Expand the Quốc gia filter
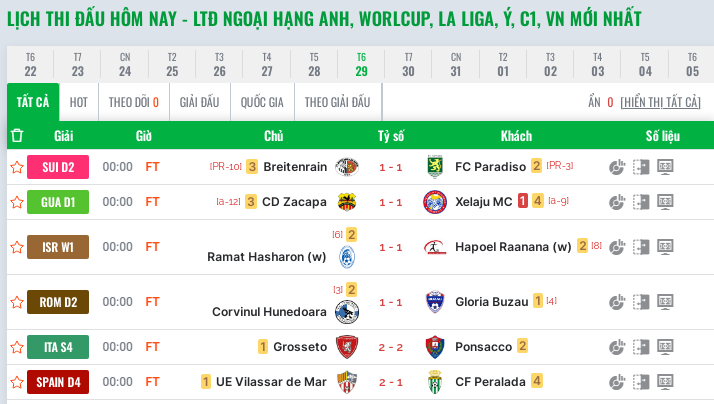 point(262,102)
